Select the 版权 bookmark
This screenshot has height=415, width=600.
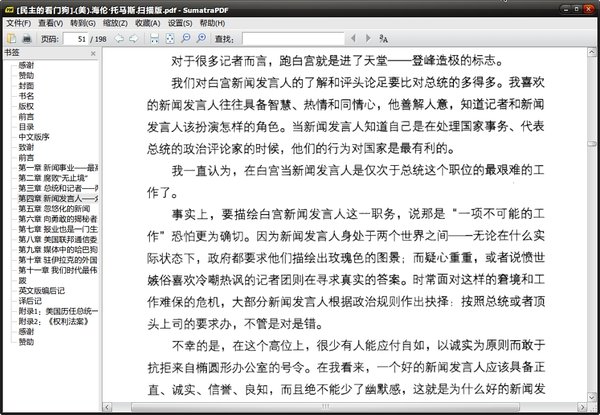tap(26, 106)
